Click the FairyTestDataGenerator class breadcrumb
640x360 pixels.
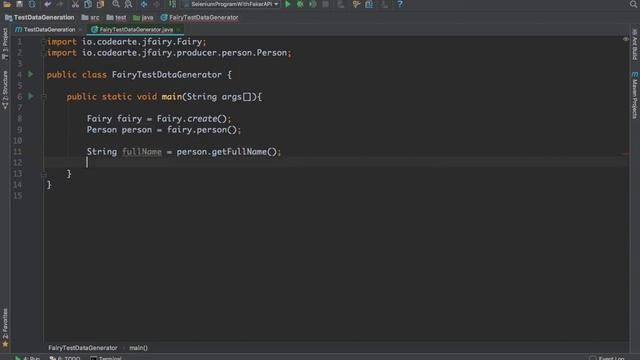pos(200,18)
